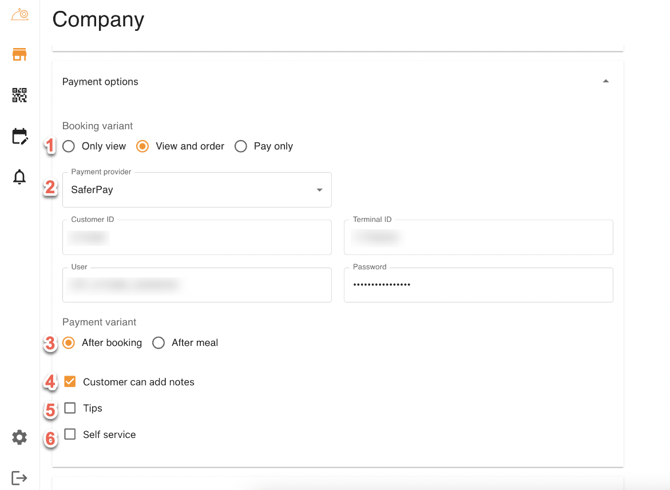Screen dimensions: 670x490
Task: Click the Password field
Action: point(478,285)
